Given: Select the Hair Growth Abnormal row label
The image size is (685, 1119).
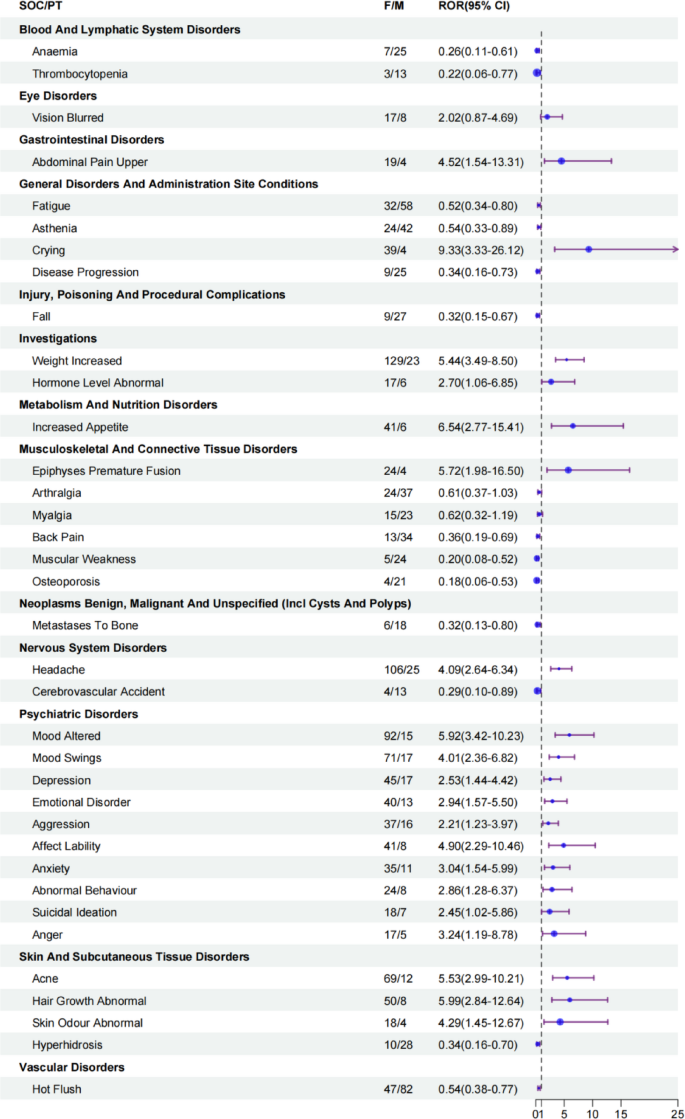Looking at the screenshot, I should pos(89,1001).
